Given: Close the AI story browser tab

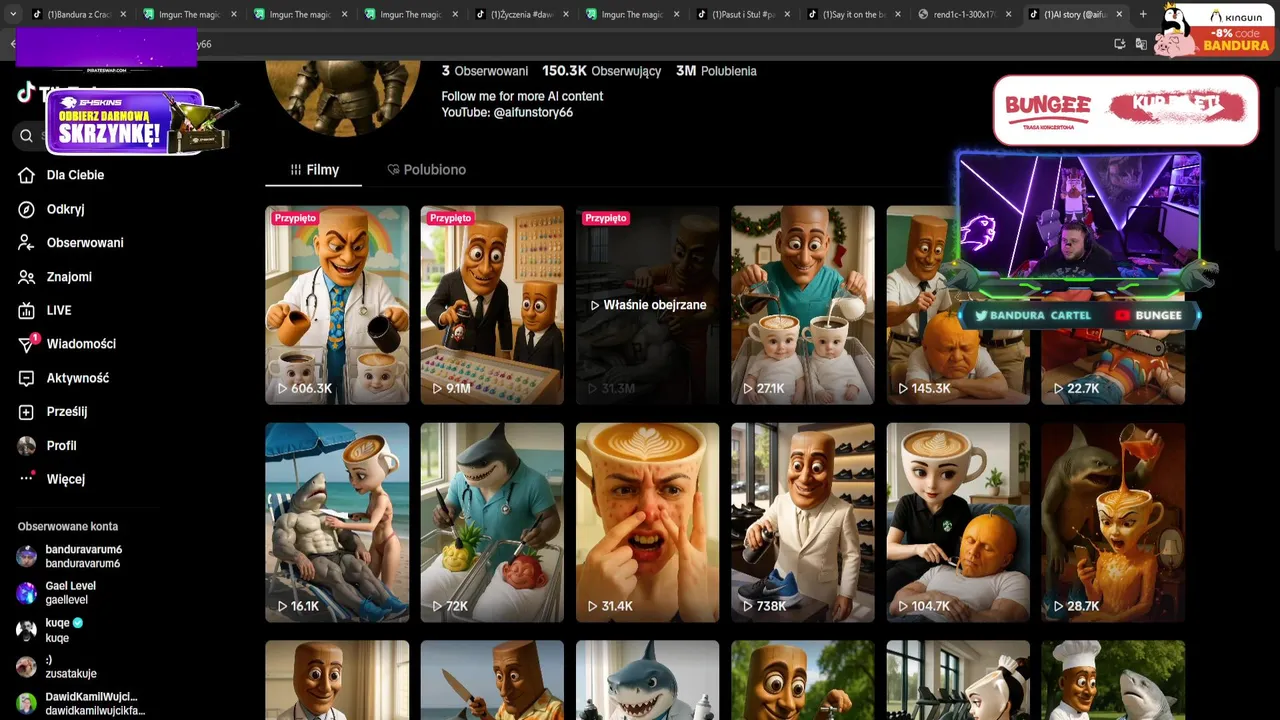Looking at the screenshot, I should (x=1119, y=14).
